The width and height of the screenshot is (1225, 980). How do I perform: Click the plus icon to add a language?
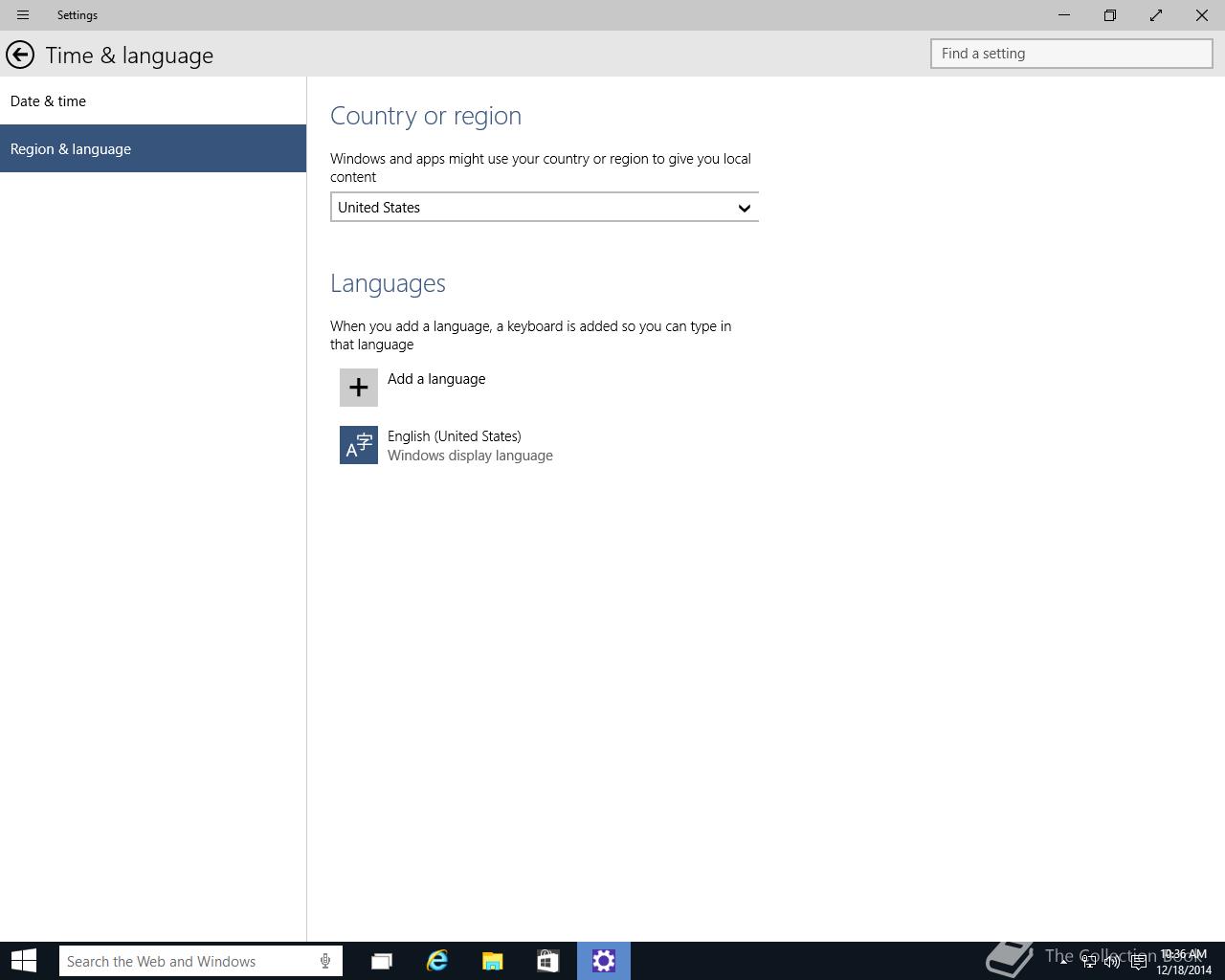coord(359,388)
